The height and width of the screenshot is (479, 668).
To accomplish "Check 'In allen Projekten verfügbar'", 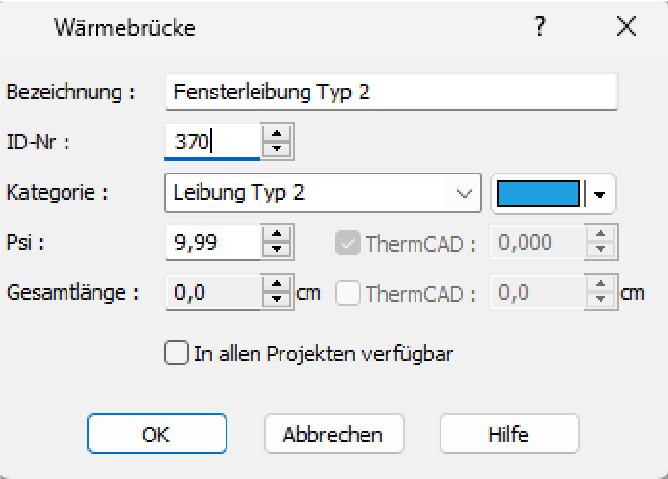I will coord(176,352).
